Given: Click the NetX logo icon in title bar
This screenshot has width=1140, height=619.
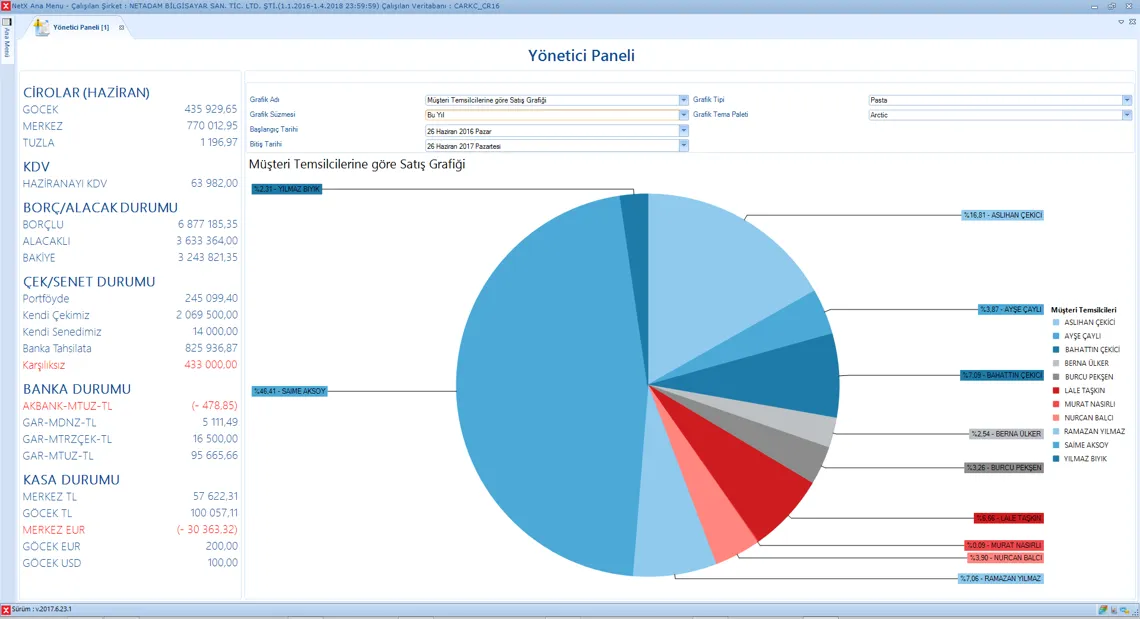Looking at the screenshot, I should (6, 6).
